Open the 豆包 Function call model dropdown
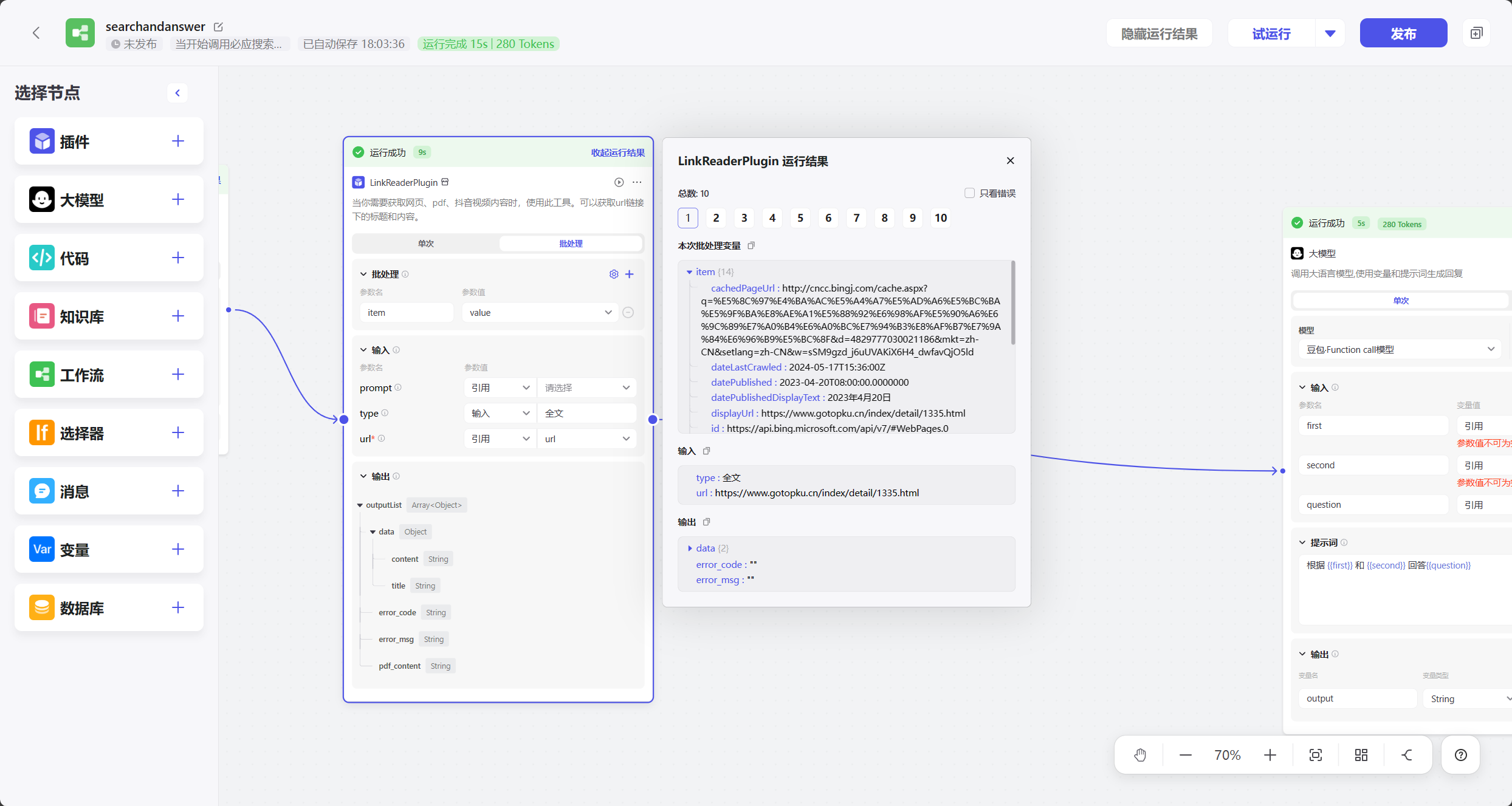Screen dimensions: 1512x806 1399,349
